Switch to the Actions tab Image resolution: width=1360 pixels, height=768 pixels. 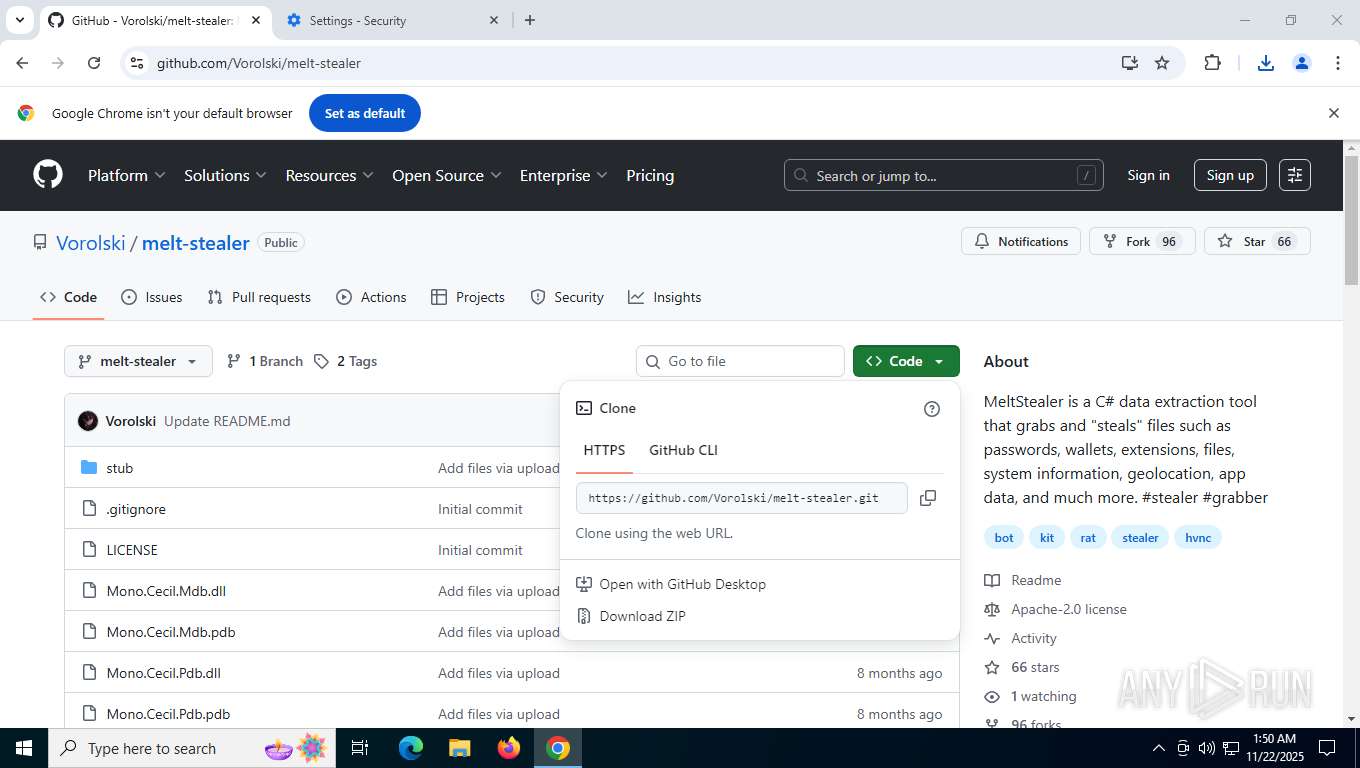click(x=371, y=297)
